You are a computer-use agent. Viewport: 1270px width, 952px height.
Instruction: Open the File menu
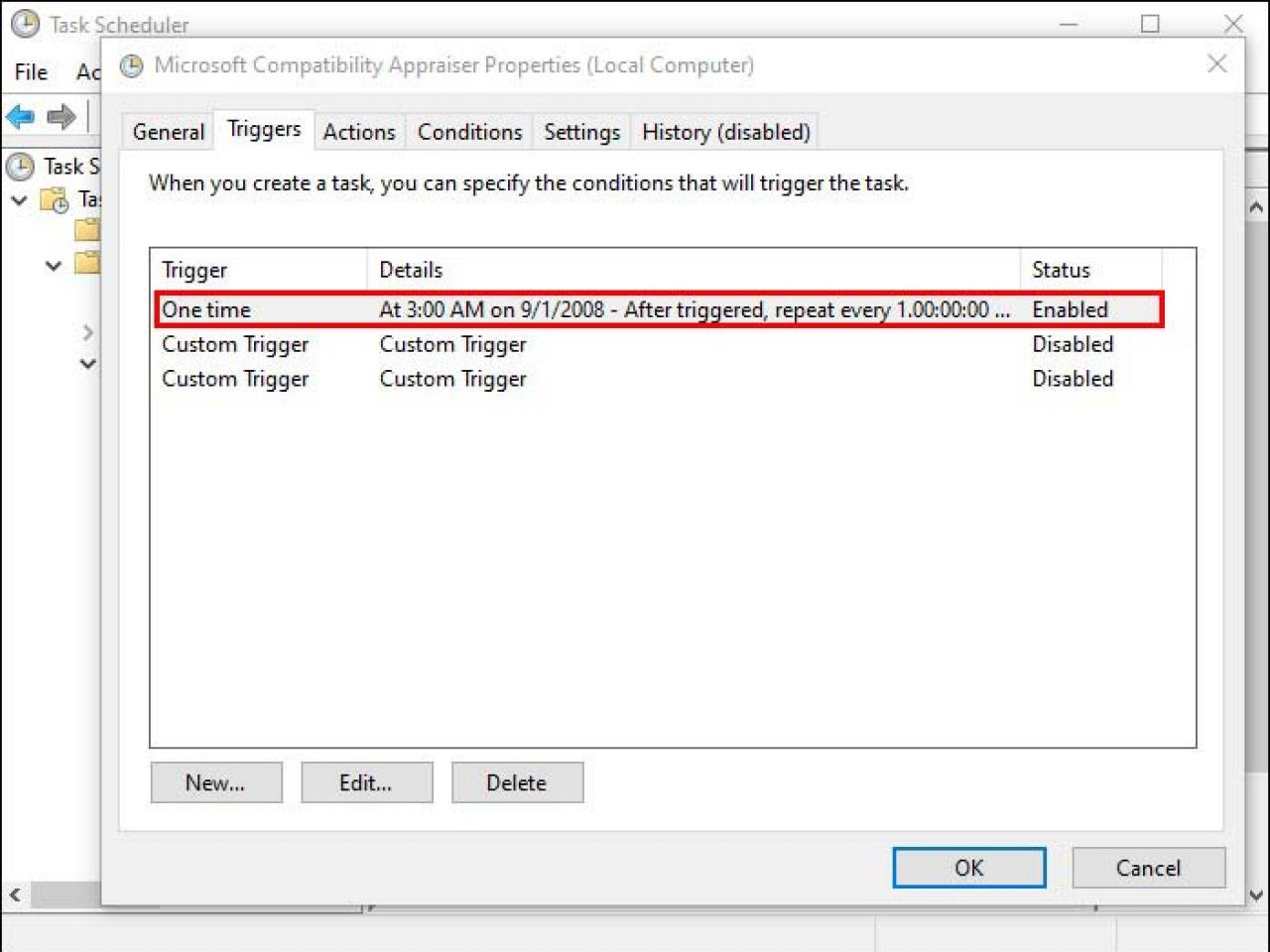[30, 71]
